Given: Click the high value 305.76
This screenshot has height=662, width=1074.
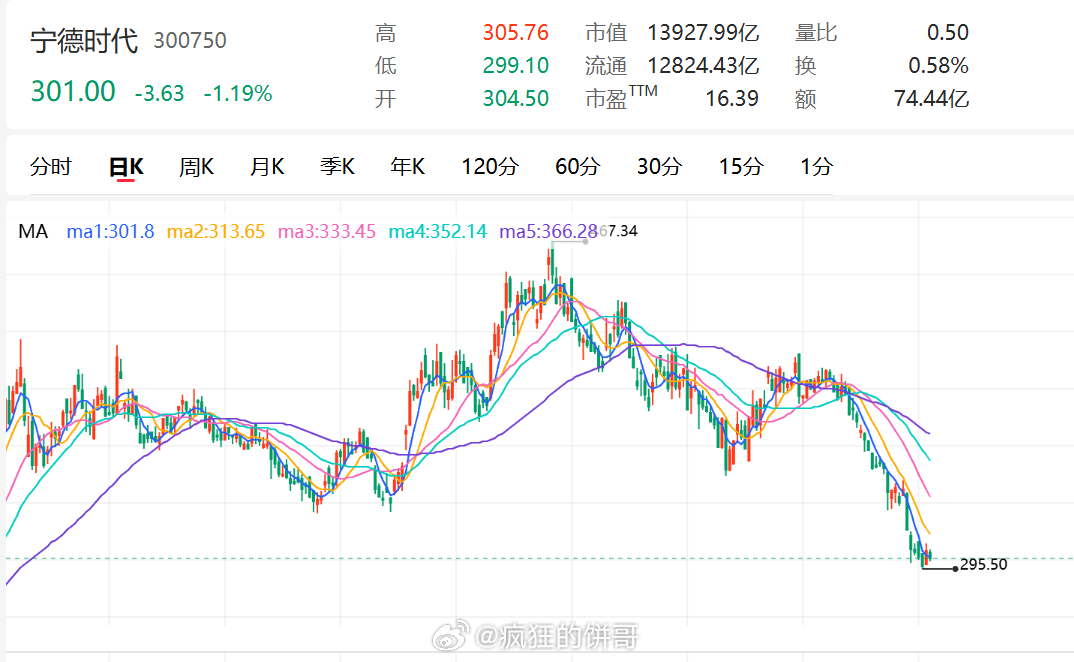Looking at the screenshot, I should (516, 32).
